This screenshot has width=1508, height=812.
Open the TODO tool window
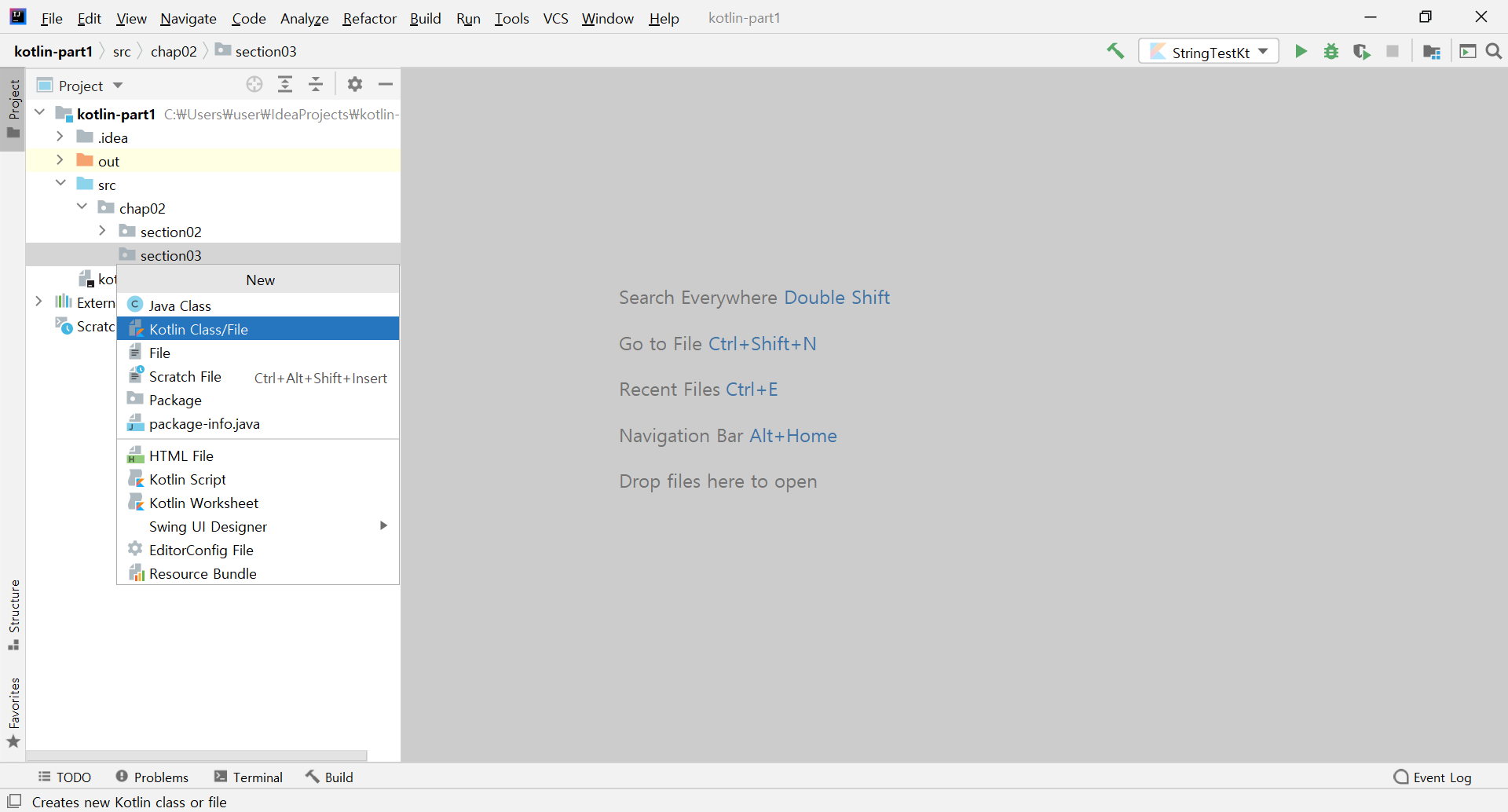(64, 777)
